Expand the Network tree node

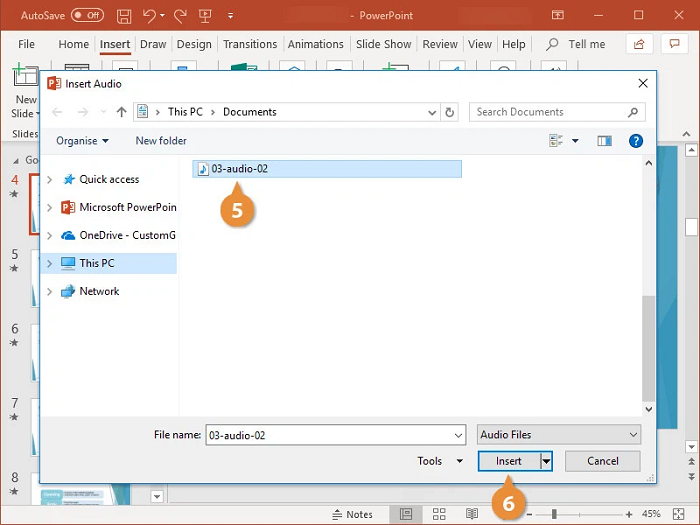click(50, 292)
